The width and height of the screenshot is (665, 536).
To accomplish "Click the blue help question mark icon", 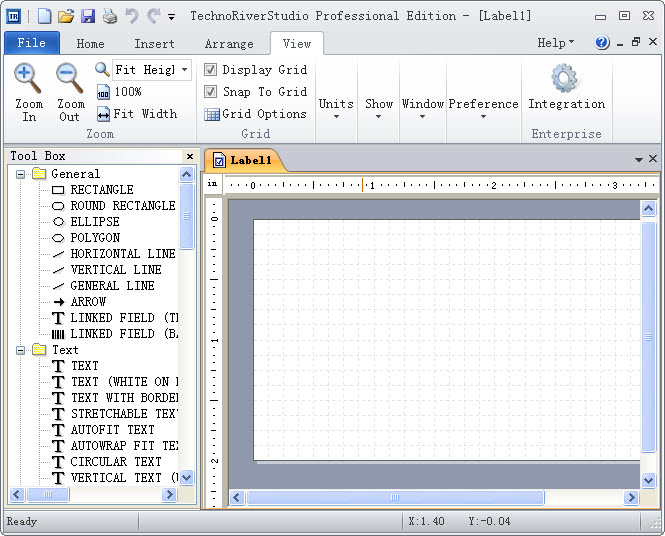I will (x=602, y=43).
